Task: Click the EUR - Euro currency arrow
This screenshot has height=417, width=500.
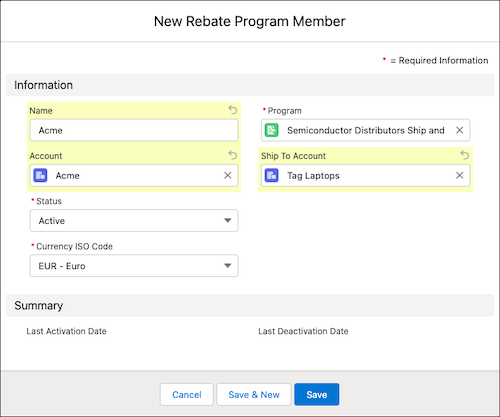Action: pyautogui.click(x=228, y=266)
